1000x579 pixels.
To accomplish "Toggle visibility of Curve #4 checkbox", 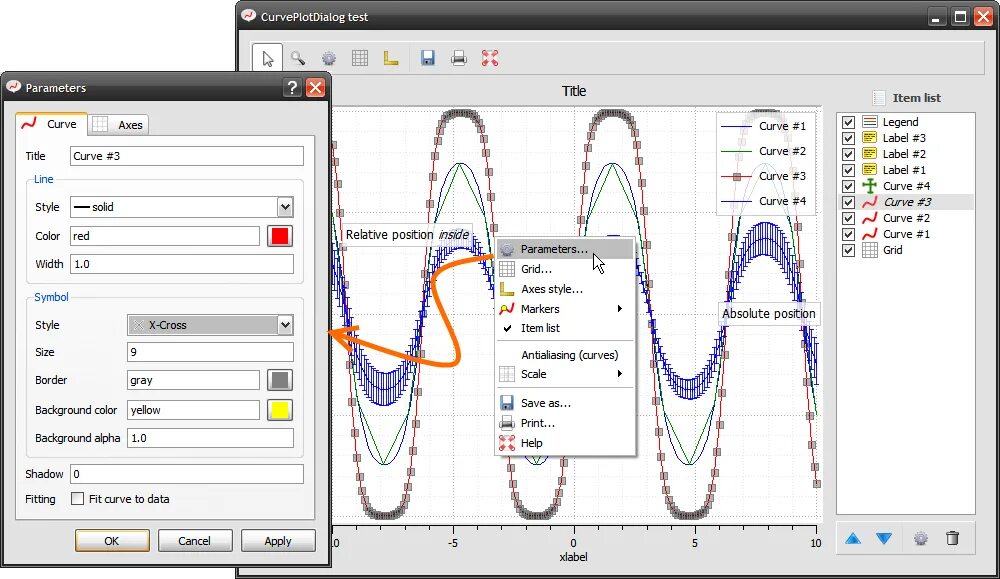I will [x=848, y=186].
